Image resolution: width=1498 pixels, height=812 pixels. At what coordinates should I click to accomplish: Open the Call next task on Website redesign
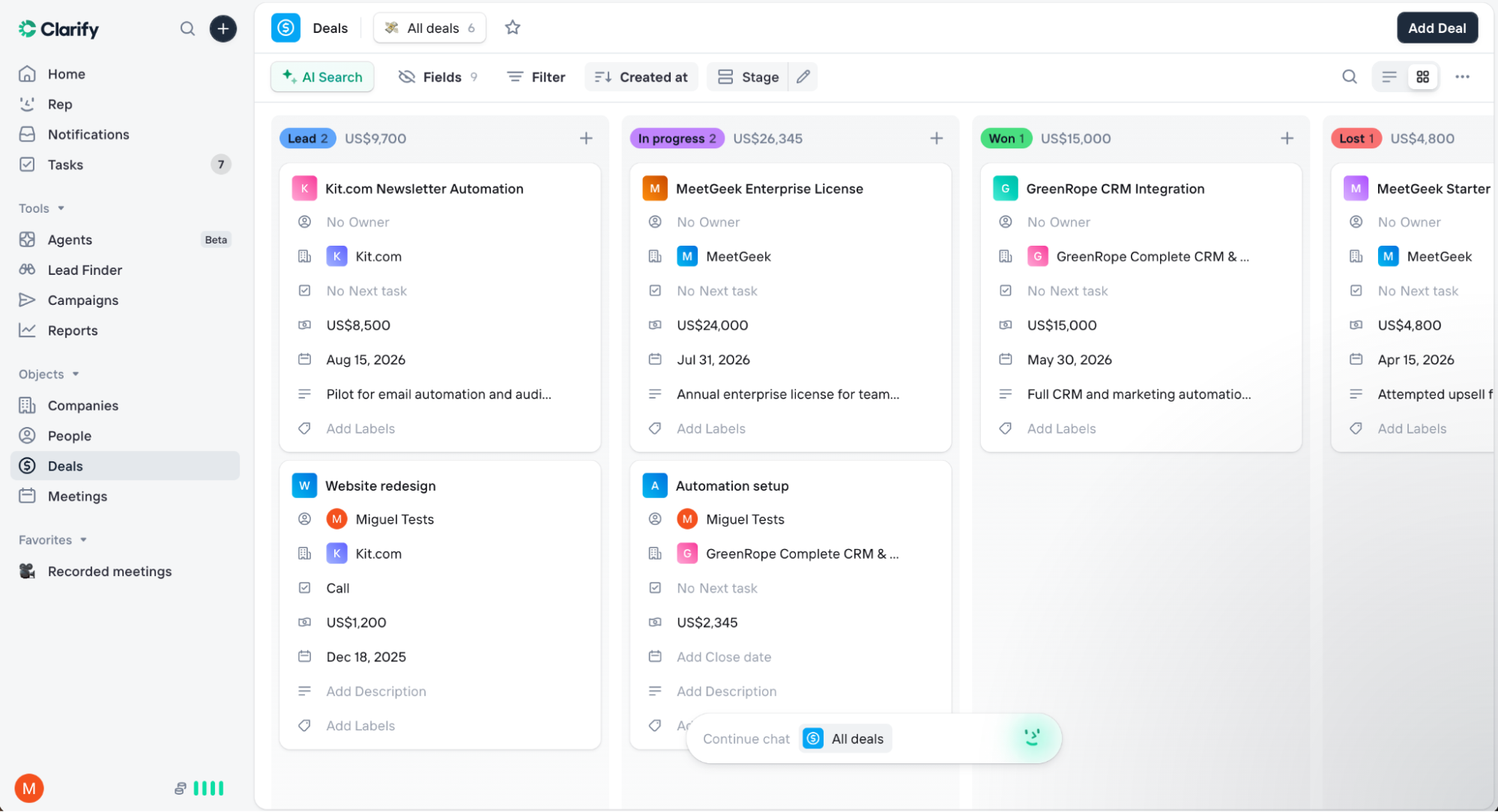pos(338,588)
